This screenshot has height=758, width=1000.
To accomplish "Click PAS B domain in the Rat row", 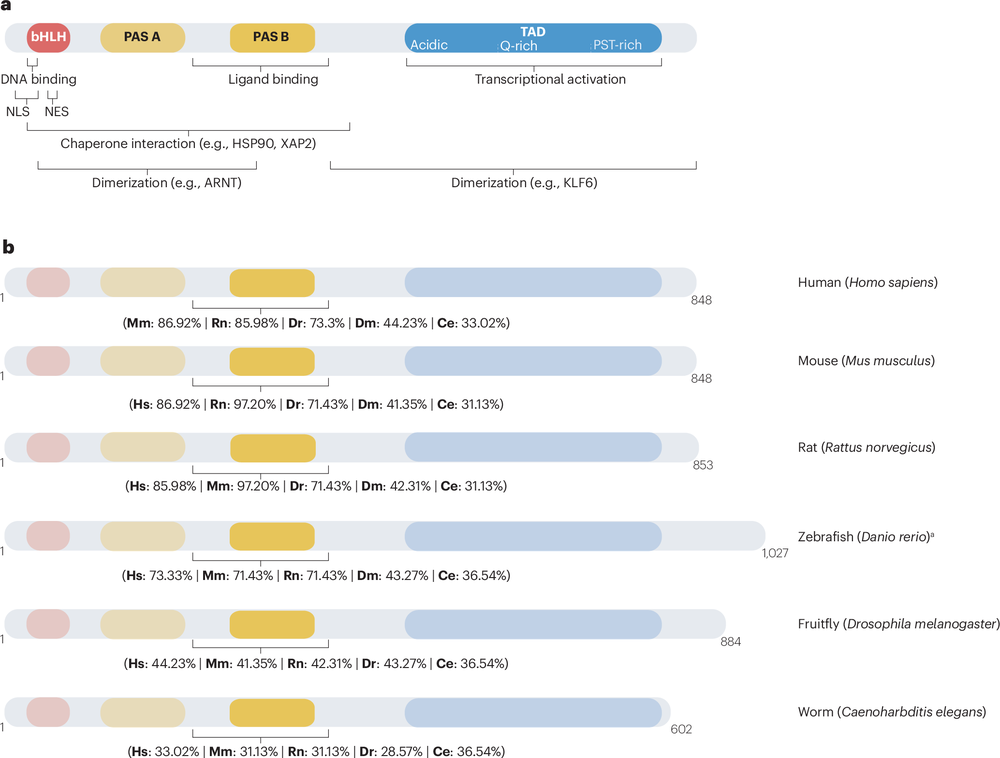I will 272,447.
